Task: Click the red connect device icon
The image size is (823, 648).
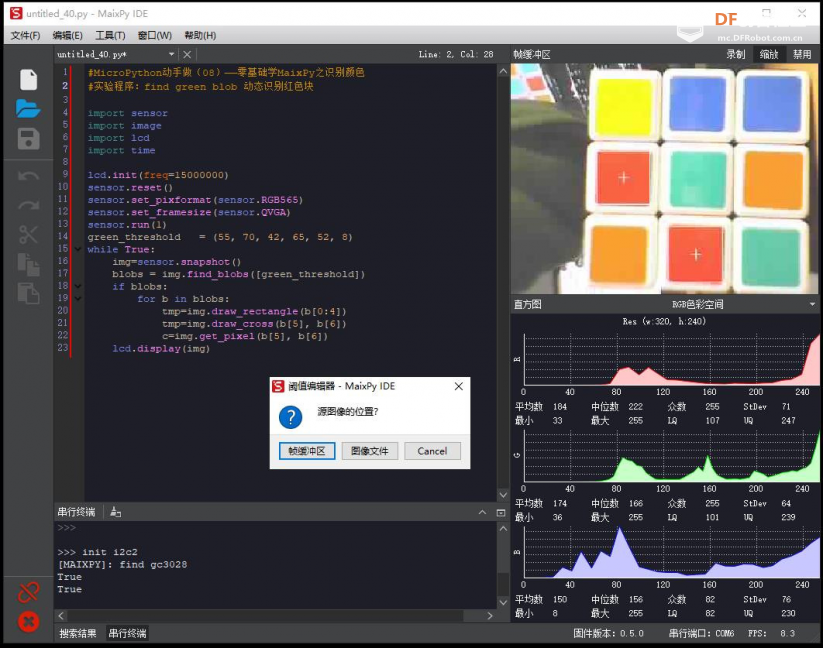Action: coord(28,592)
